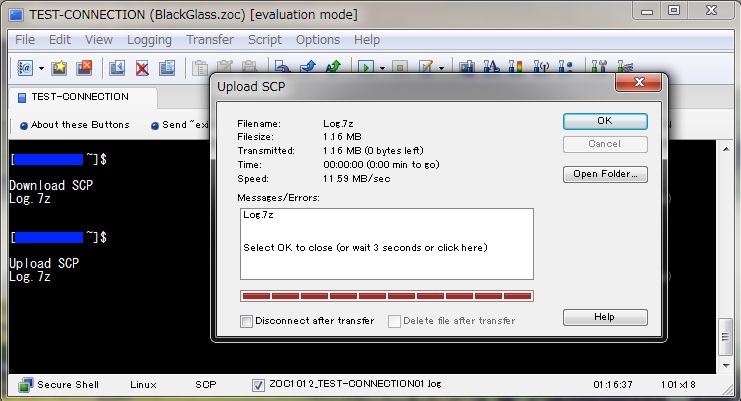Click the greyed Cancel button
The height and width of the screenshot is (401, 741).
605,144
